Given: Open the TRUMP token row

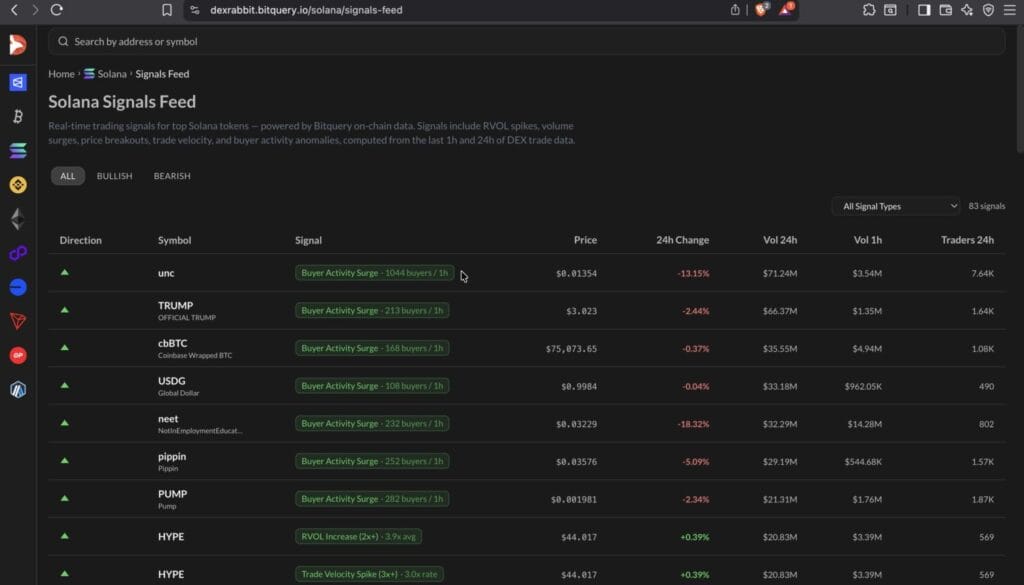Looking at the screenshot, I should [x=175, y=306].
